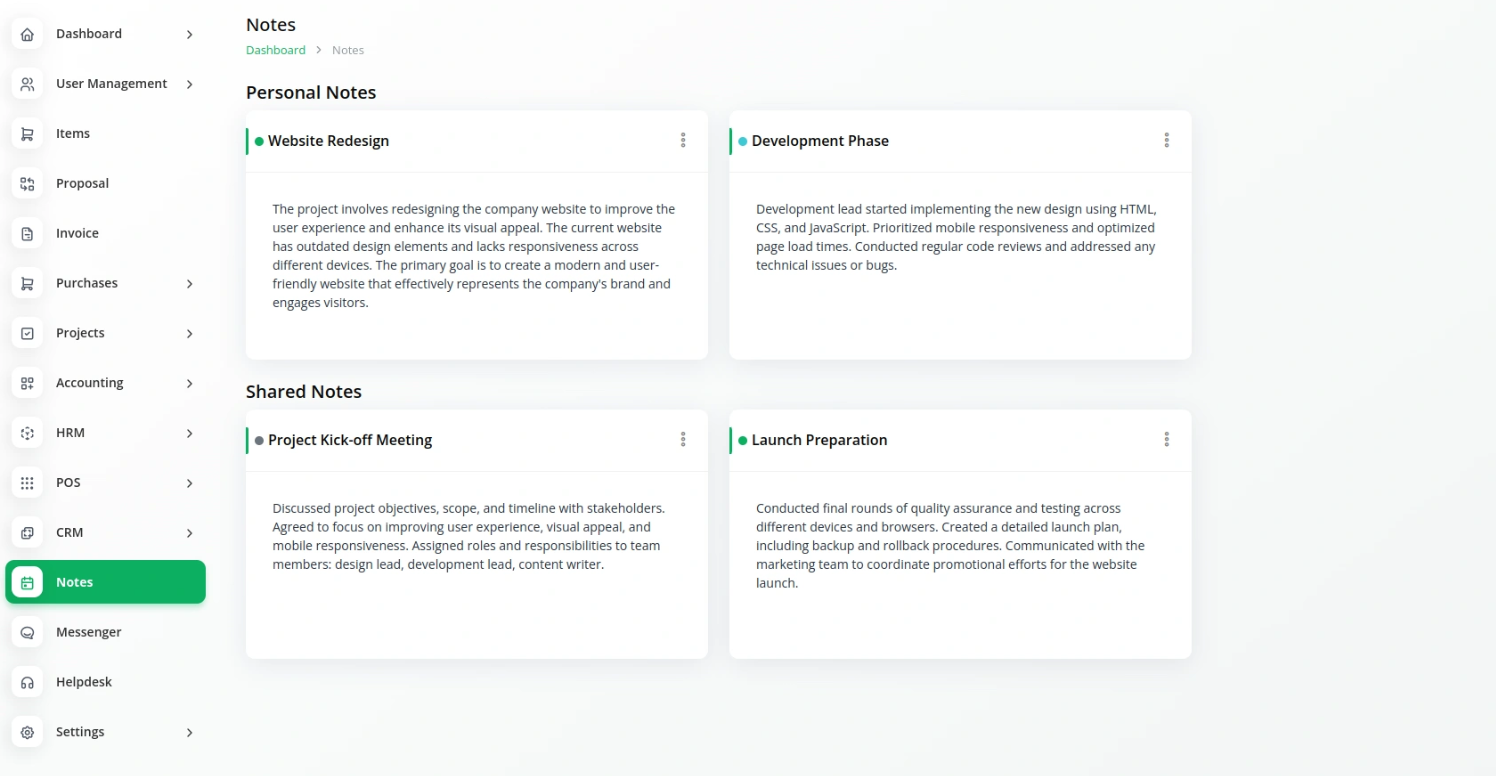Expand the Accounting submenu arrow
The image size is (1496, 776).
coord(190,383)
